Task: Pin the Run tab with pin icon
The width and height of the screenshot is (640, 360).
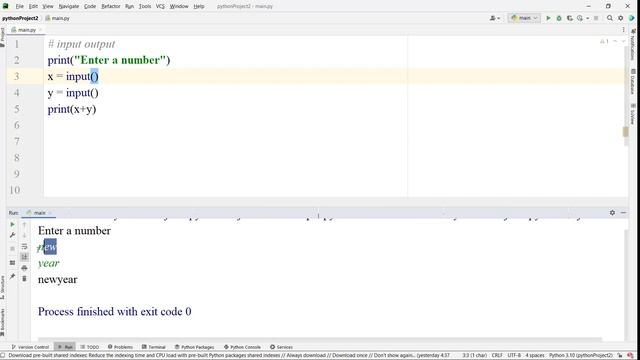Action: (x=12, y=276)
